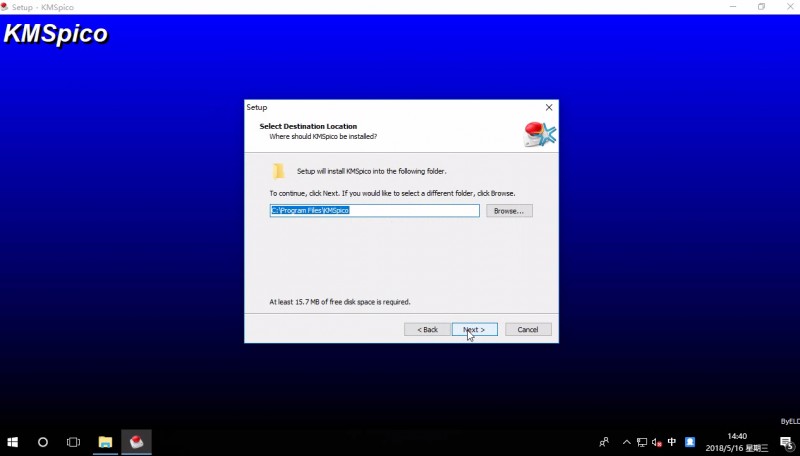Click the KMSpico title bar app icon
Viewport: 800px width, 456px height.
click(5, 7)
